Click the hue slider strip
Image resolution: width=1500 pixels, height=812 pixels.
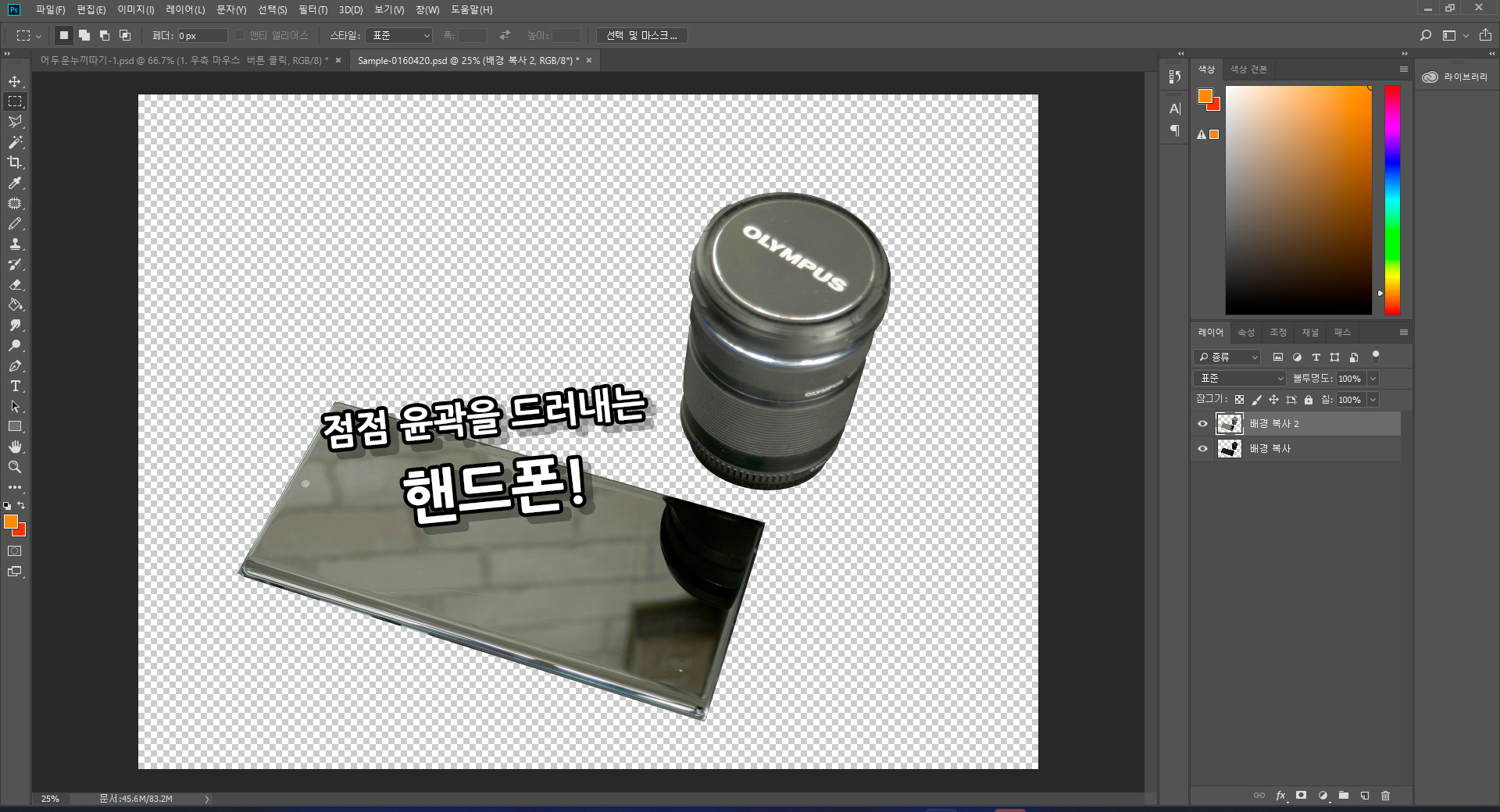click(1392, 200)
